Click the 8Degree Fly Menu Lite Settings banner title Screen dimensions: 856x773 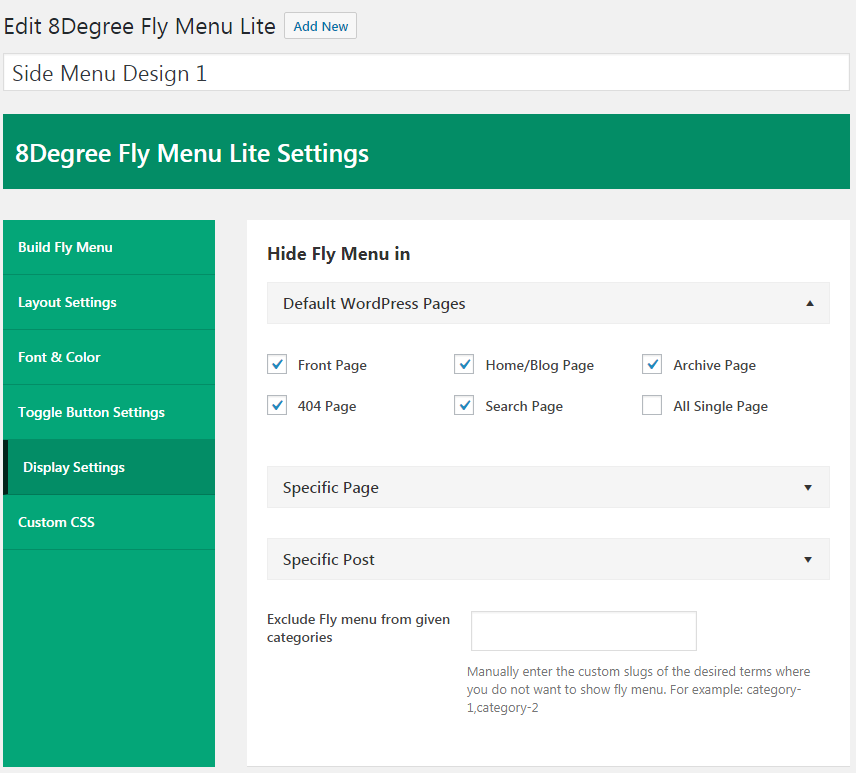[x=192, y=154]
